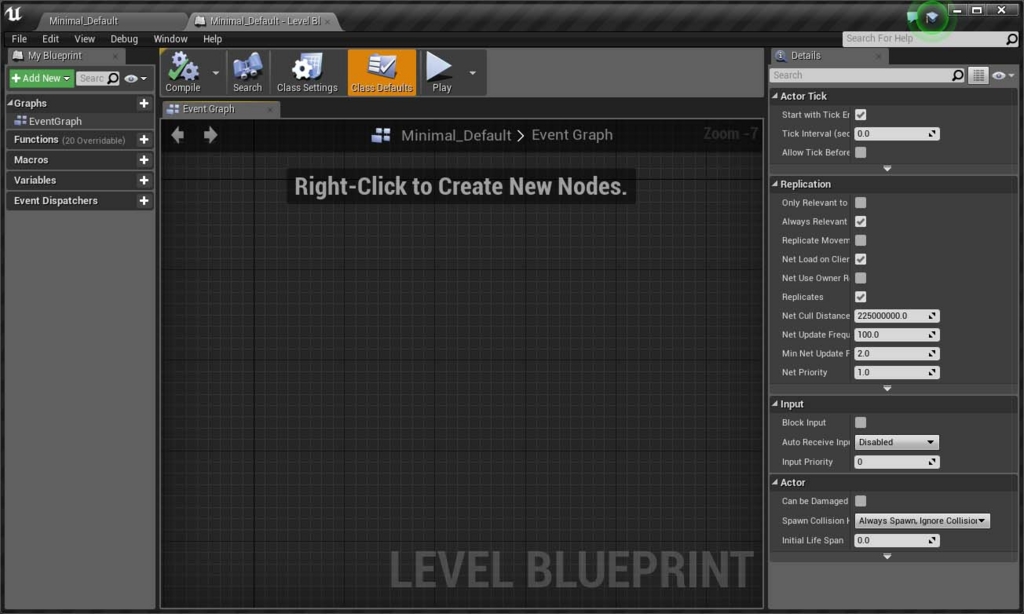1024x614 pixels.
Task: Collapse the Replication section
Action: (x=775, y=184)
